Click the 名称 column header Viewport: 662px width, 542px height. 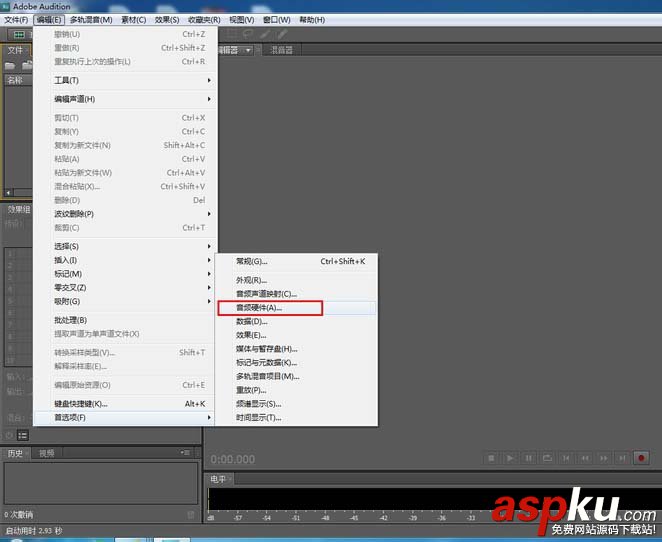click(x=16, y=80)
